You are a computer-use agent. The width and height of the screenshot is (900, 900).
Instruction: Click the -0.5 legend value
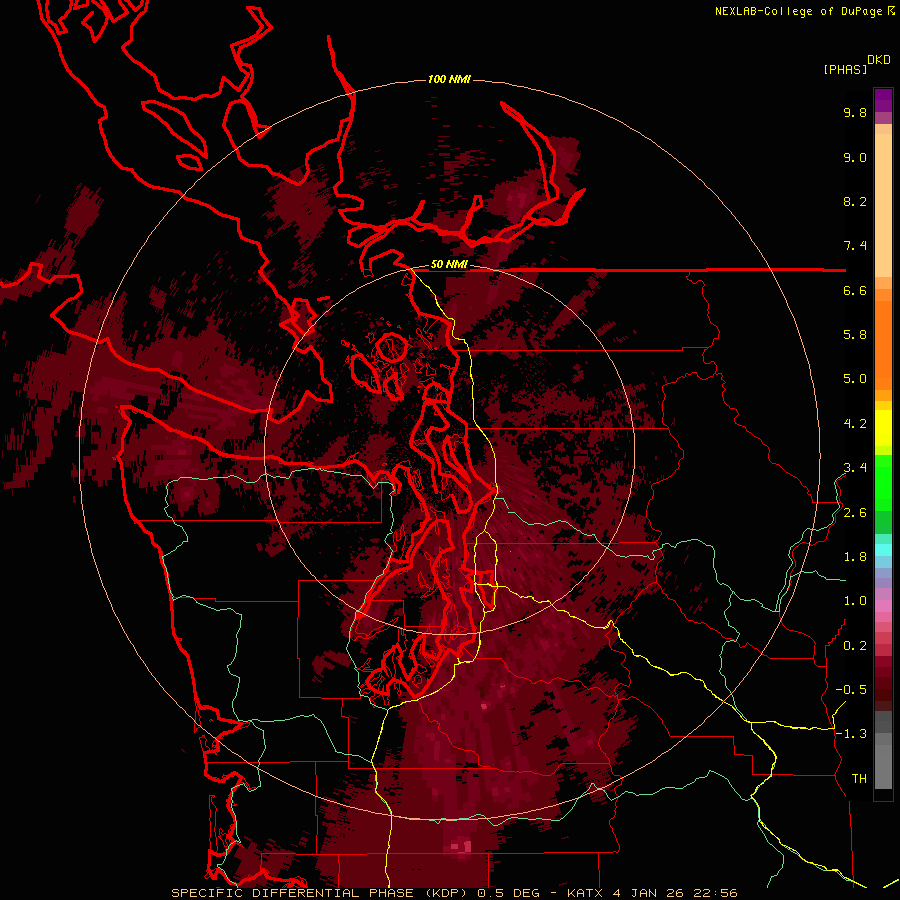(x=851, y=690)
